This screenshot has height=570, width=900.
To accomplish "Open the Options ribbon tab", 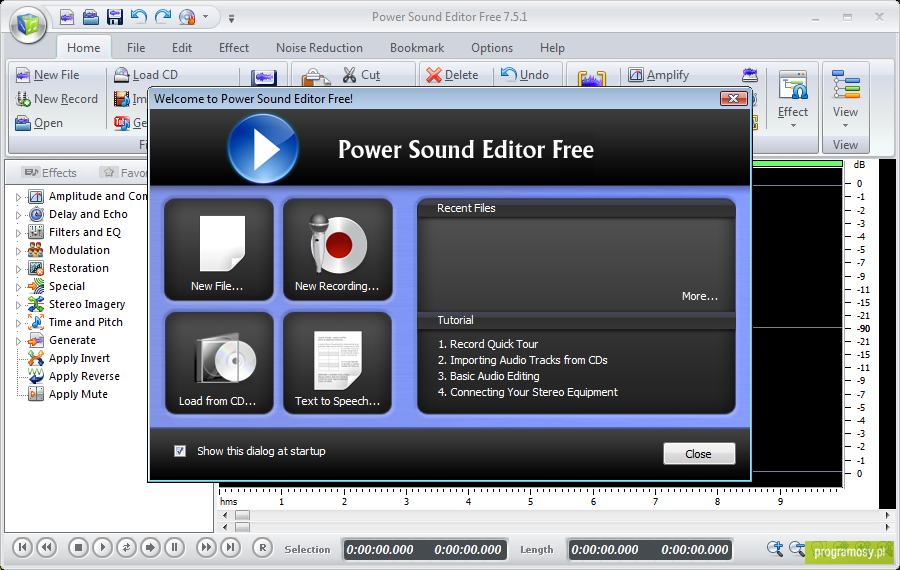I will pyautogui.click(x=492, y=48).
